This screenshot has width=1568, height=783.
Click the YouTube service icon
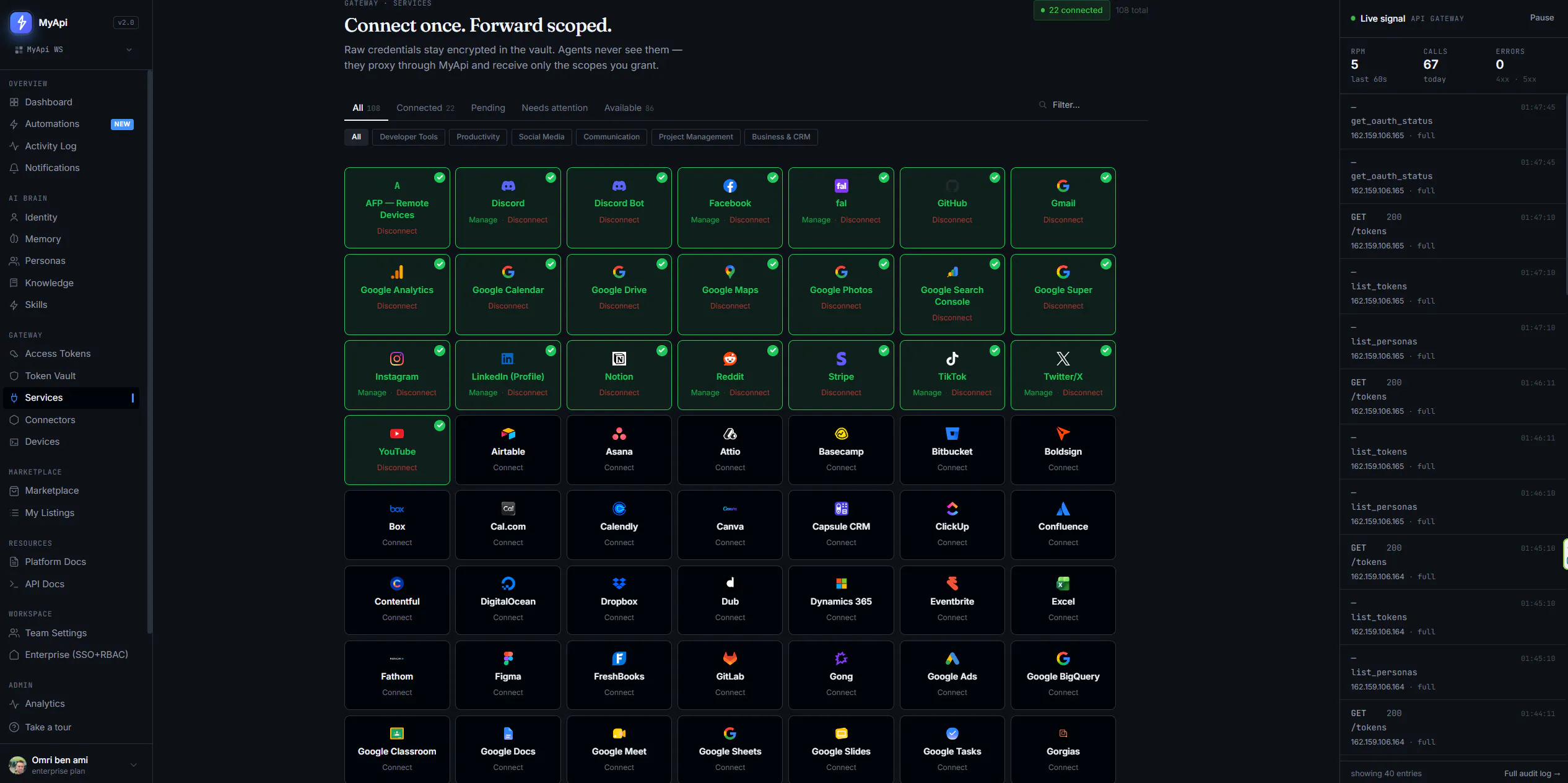tap(397, 434)
